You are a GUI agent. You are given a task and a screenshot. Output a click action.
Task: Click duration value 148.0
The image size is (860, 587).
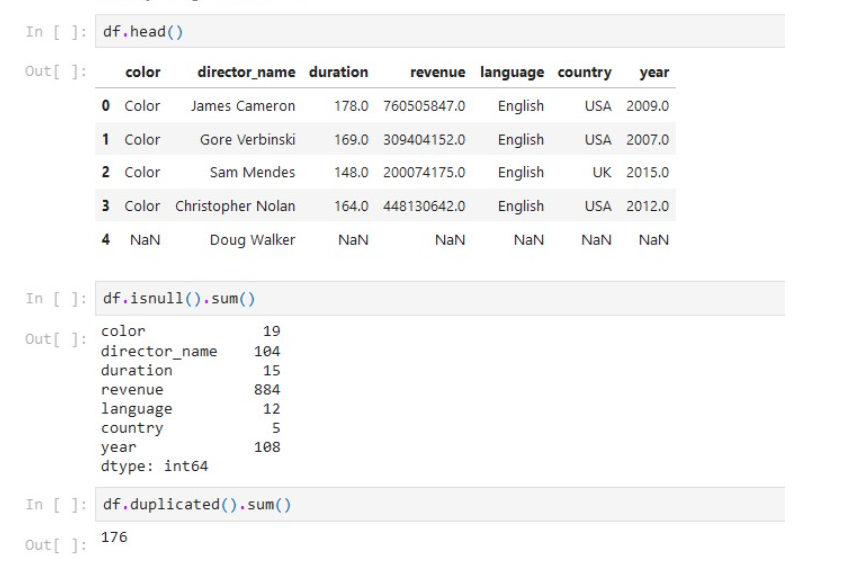[351, 172]
